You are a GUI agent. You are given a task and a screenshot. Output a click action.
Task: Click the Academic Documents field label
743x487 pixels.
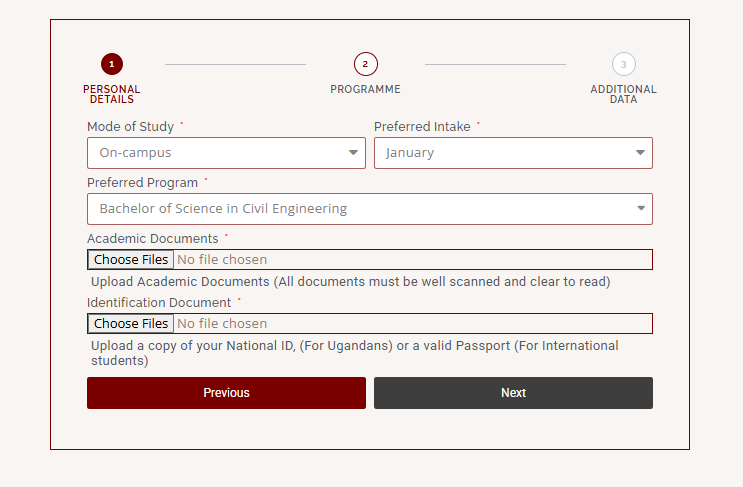tap(152, 239)
